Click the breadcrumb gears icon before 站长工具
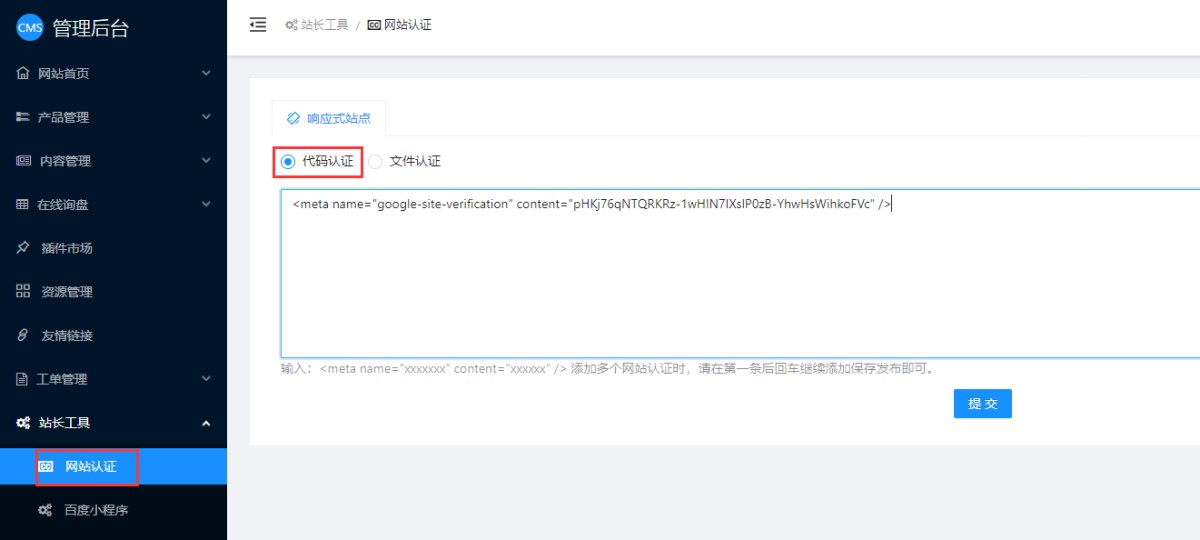1200x540 pixels. 291,25
